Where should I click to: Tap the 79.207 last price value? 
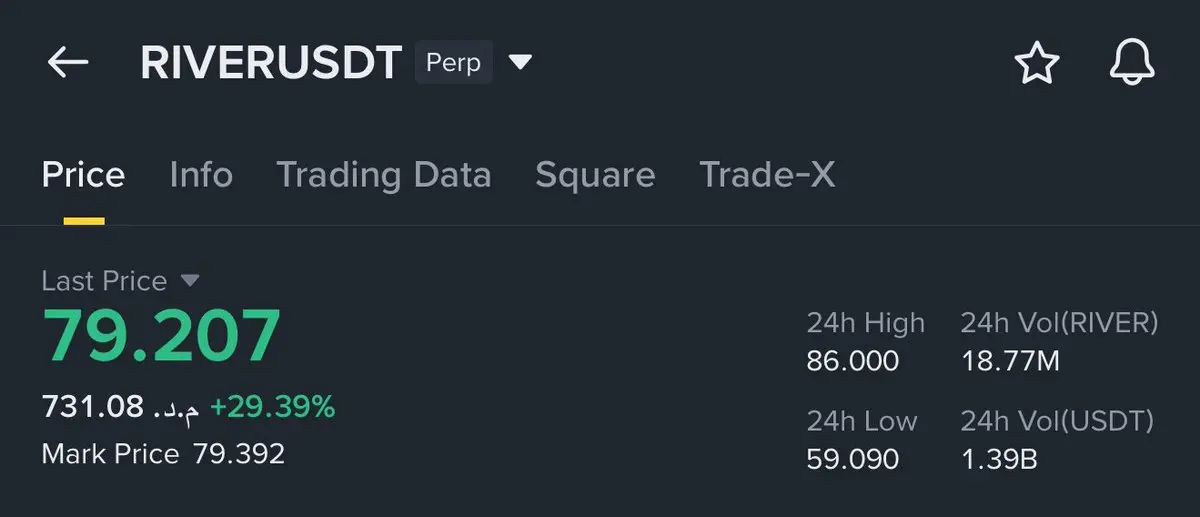pos(161,337)
